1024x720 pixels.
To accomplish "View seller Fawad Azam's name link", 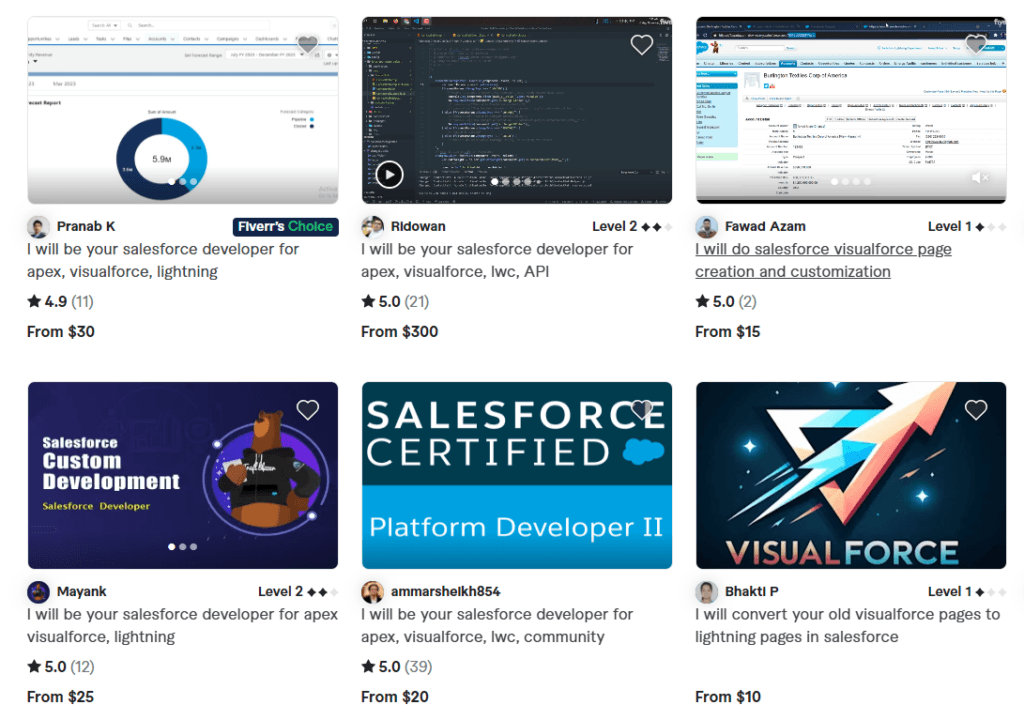I will [765, 226].
